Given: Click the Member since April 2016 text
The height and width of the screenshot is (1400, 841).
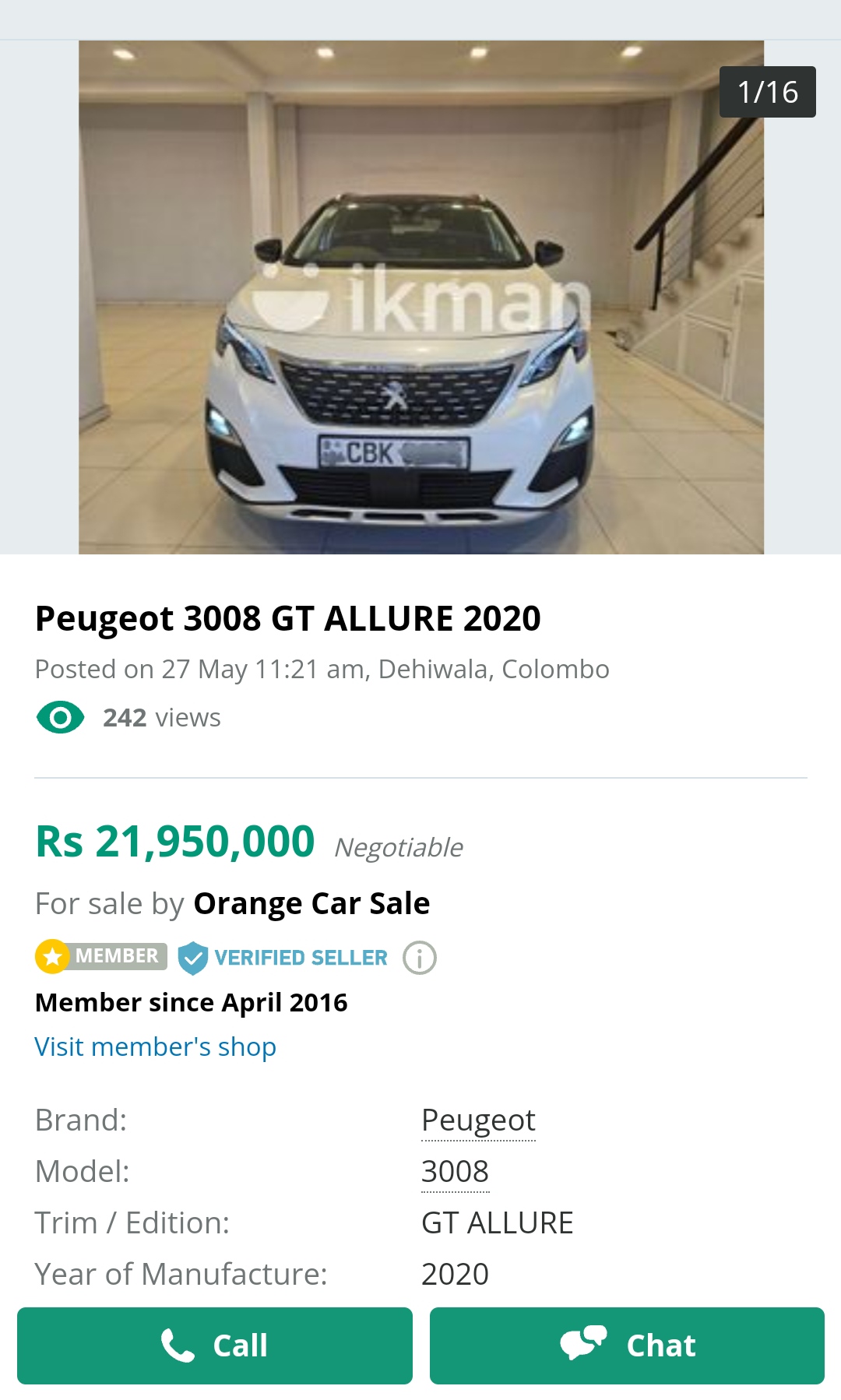Looking at the screenshot, I should [192, 1003].
